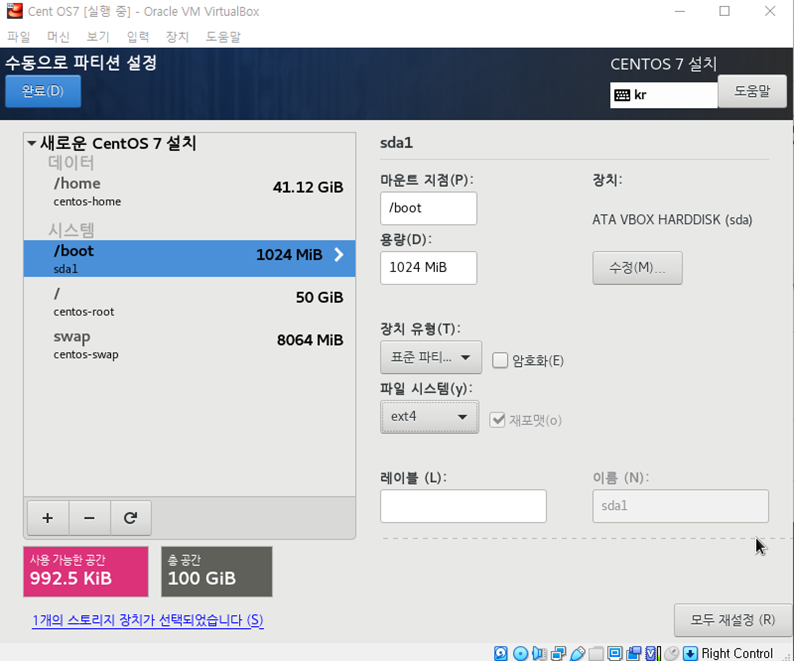Open the 1개의 스토리지 장치가 선택되었습니다 link
This screenshot has height=661, width=794.
pyautogui.click(x=148, y=620)
